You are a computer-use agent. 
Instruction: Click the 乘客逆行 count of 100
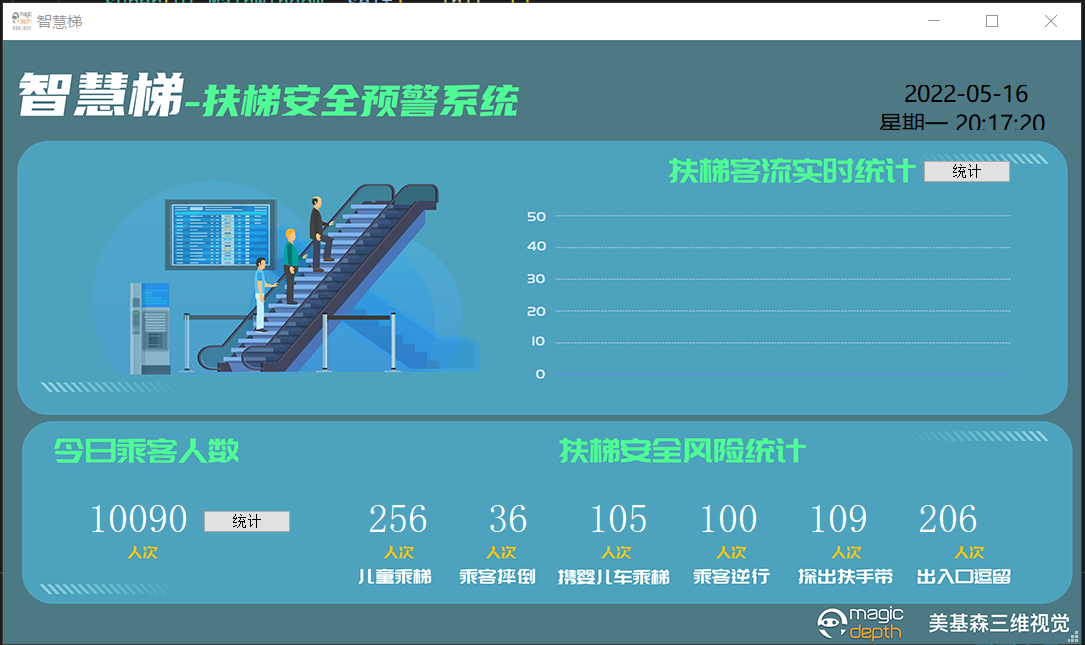728,520
